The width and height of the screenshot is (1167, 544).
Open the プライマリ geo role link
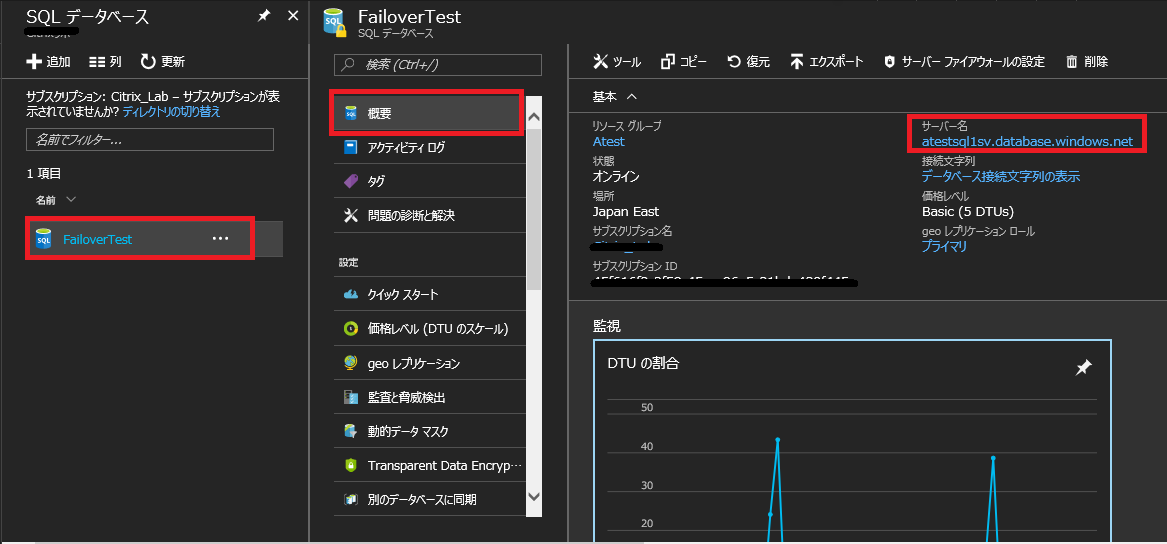[x=944, y=246]
